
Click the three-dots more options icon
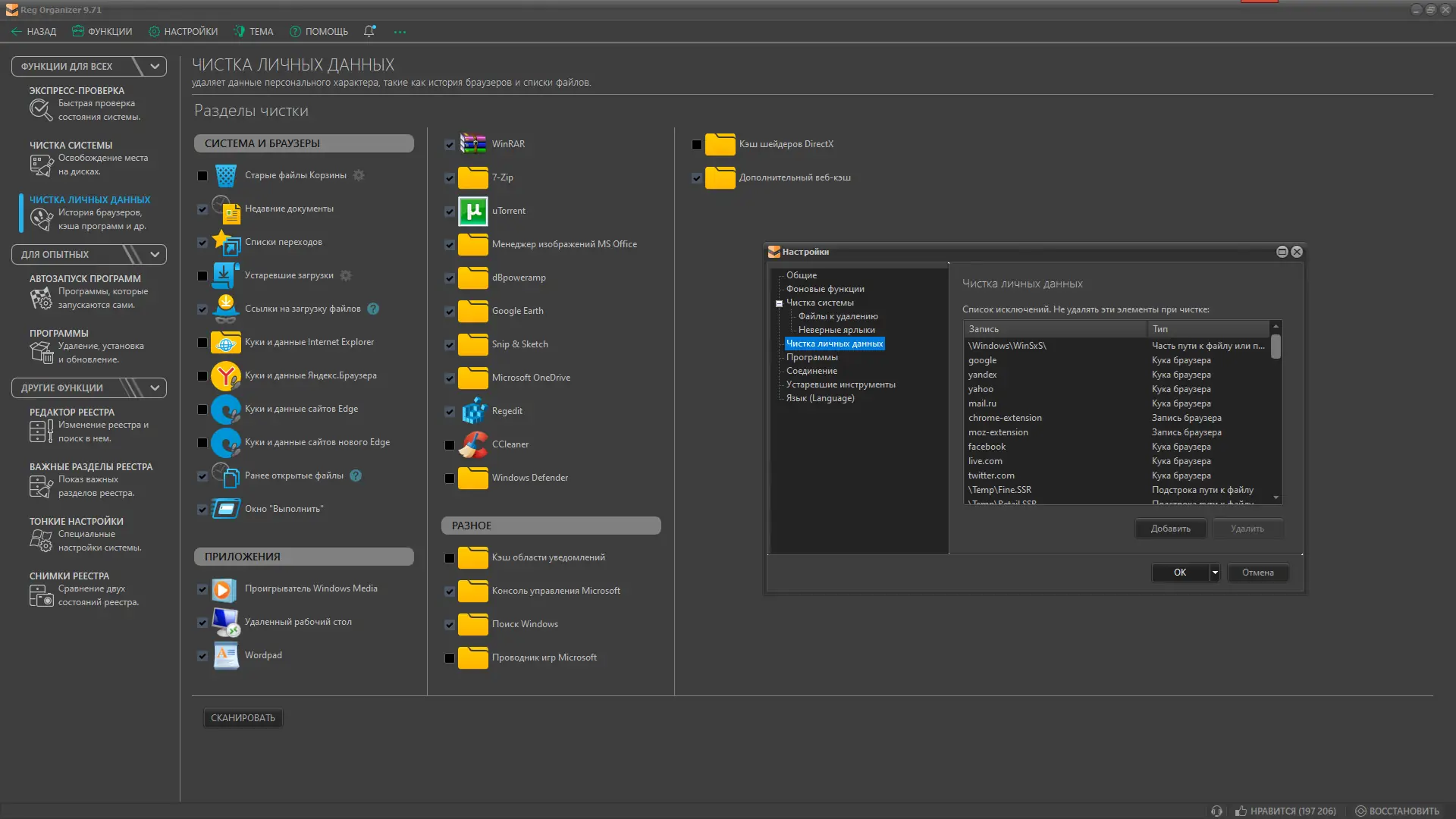[400, 32]
